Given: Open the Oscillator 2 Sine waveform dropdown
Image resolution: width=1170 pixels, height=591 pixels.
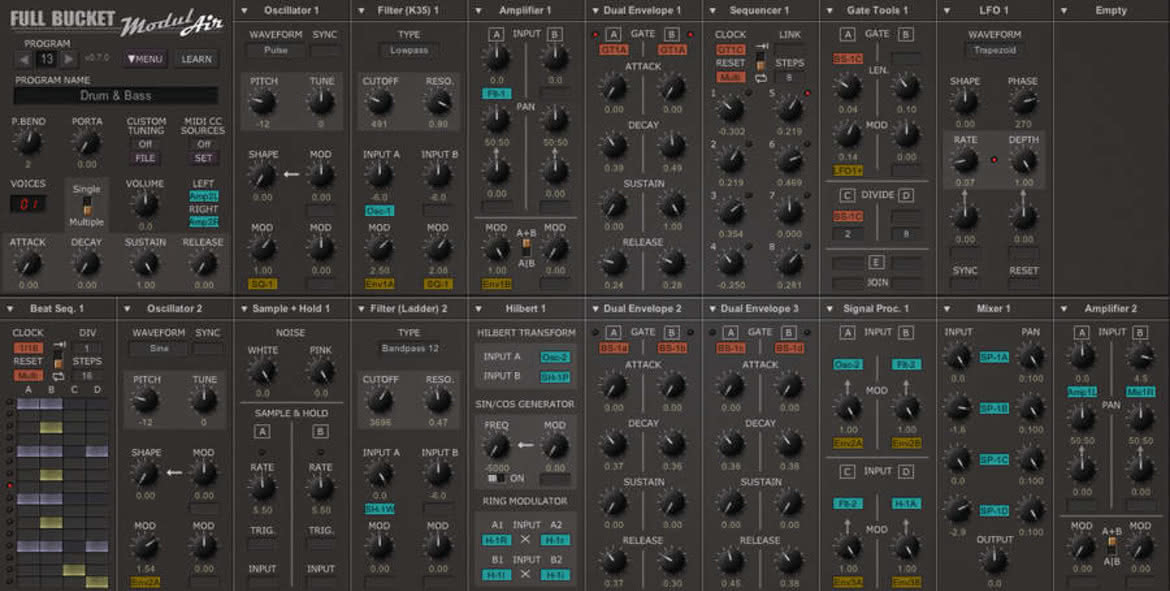Looking at the screenshot, I should pyautogui.click(x=158, y=348).
